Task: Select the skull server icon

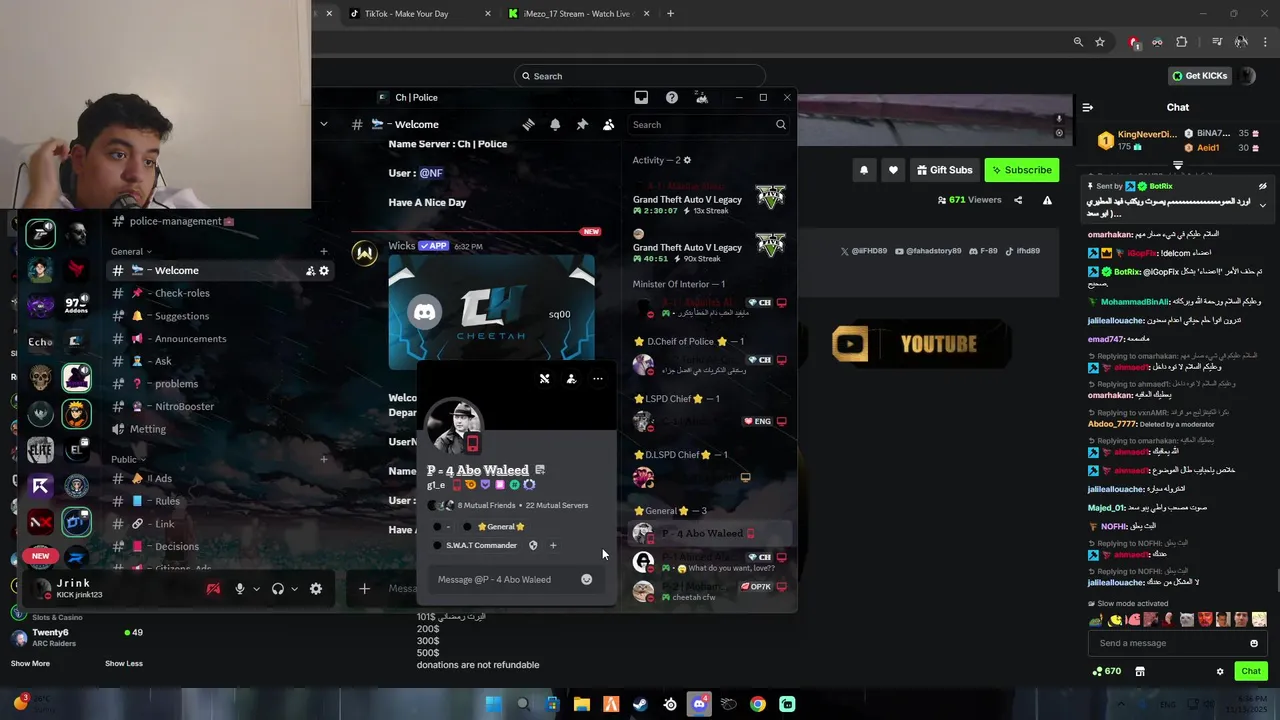Action: pos(40,378)
